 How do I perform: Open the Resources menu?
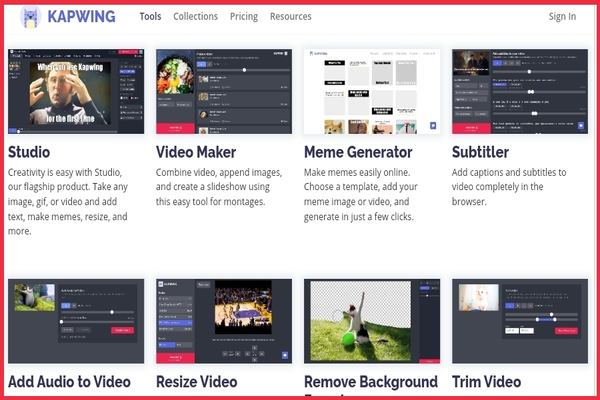point(290,16)
